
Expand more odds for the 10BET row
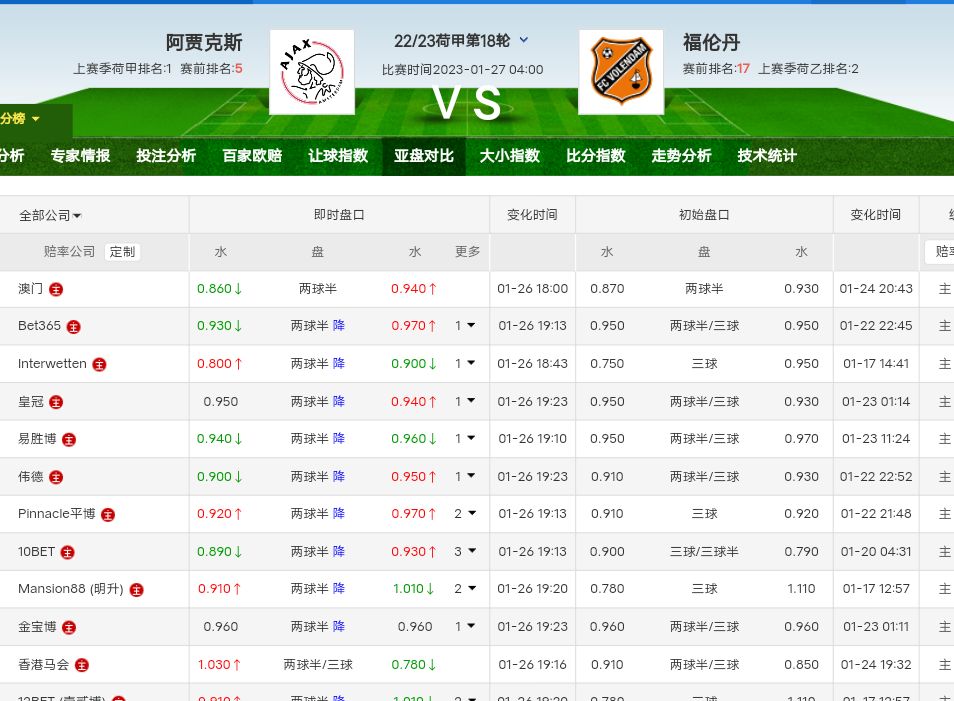[465, 551]
